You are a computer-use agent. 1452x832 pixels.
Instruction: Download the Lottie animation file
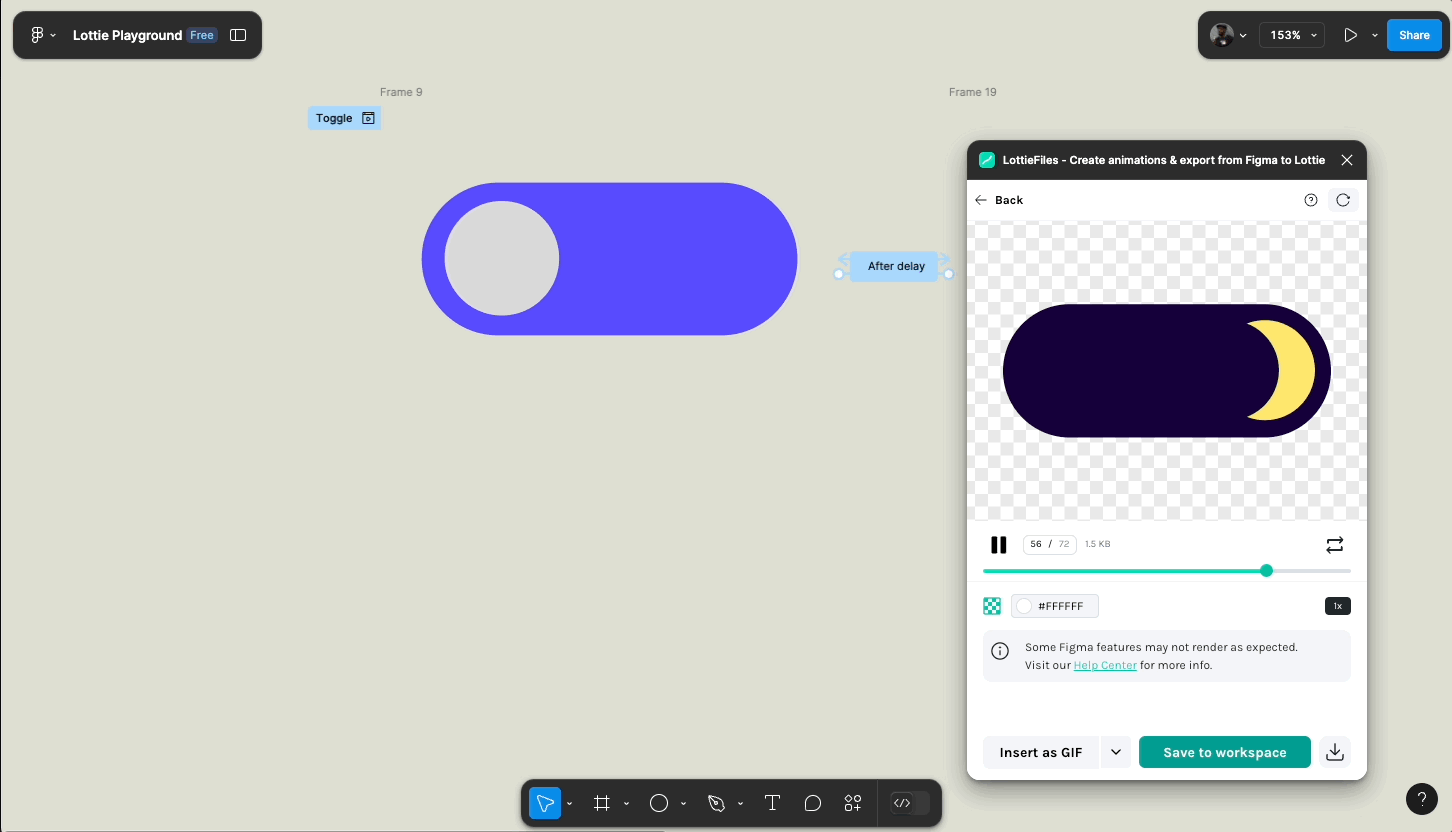(x=1334, y=752)
